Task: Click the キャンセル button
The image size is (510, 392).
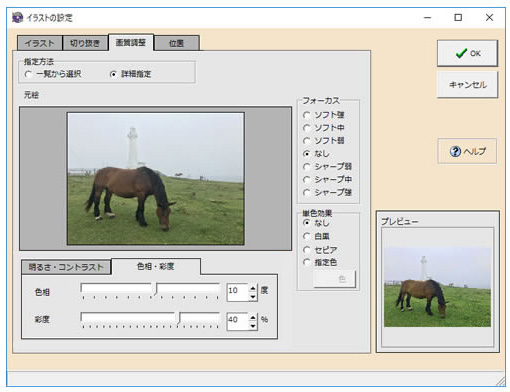Action: click(x=467, y=85)
